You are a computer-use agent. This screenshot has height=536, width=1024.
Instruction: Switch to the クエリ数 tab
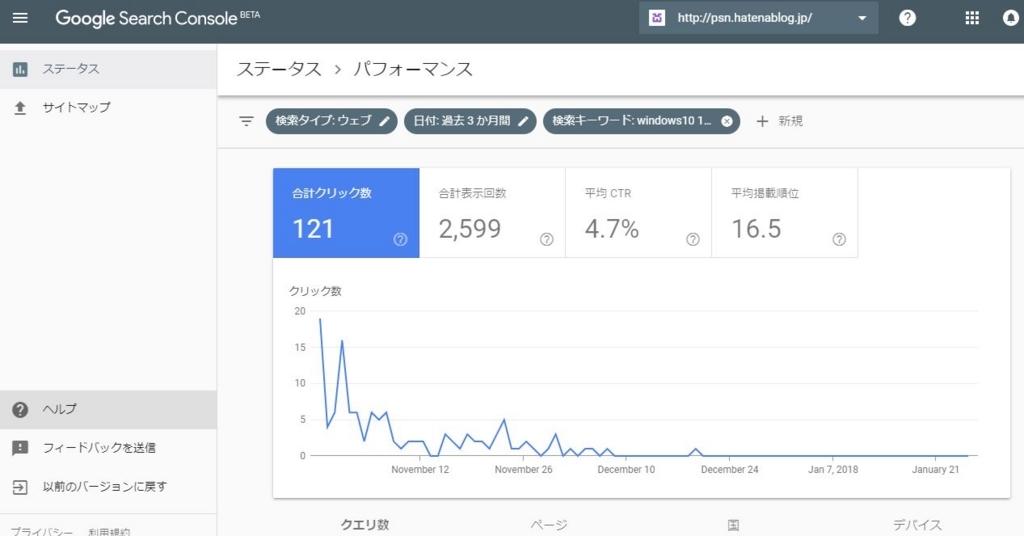pos(365,525)
